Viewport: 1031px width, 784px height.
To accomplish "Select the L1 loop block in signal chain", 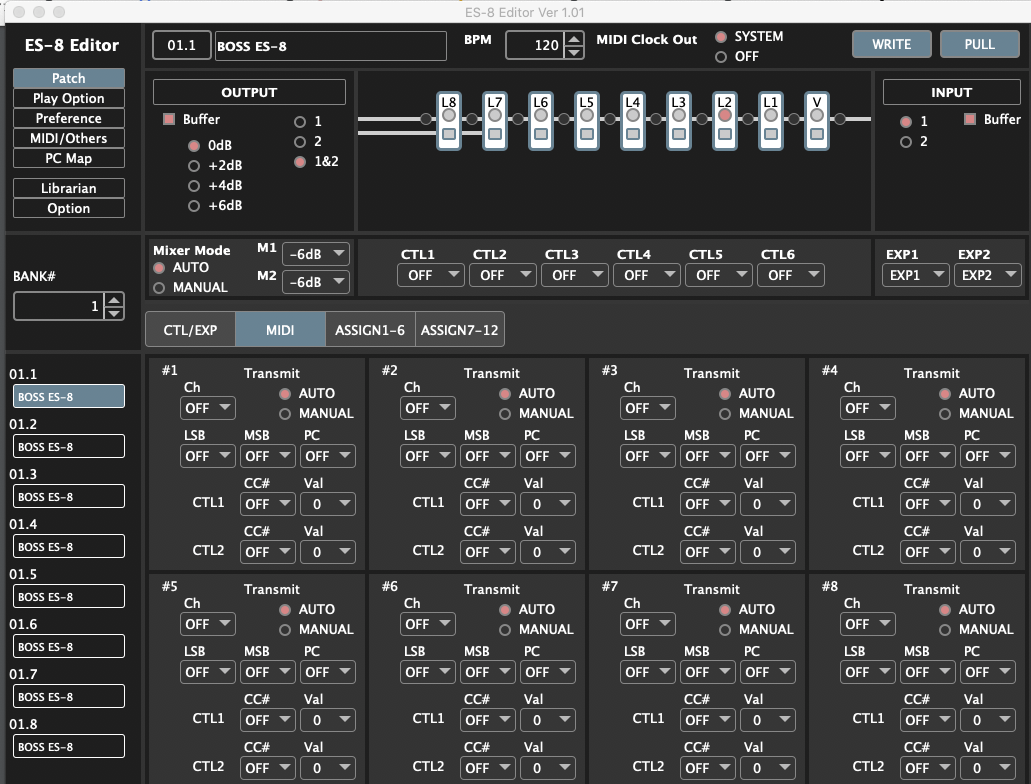I will (x=771, y=120).
